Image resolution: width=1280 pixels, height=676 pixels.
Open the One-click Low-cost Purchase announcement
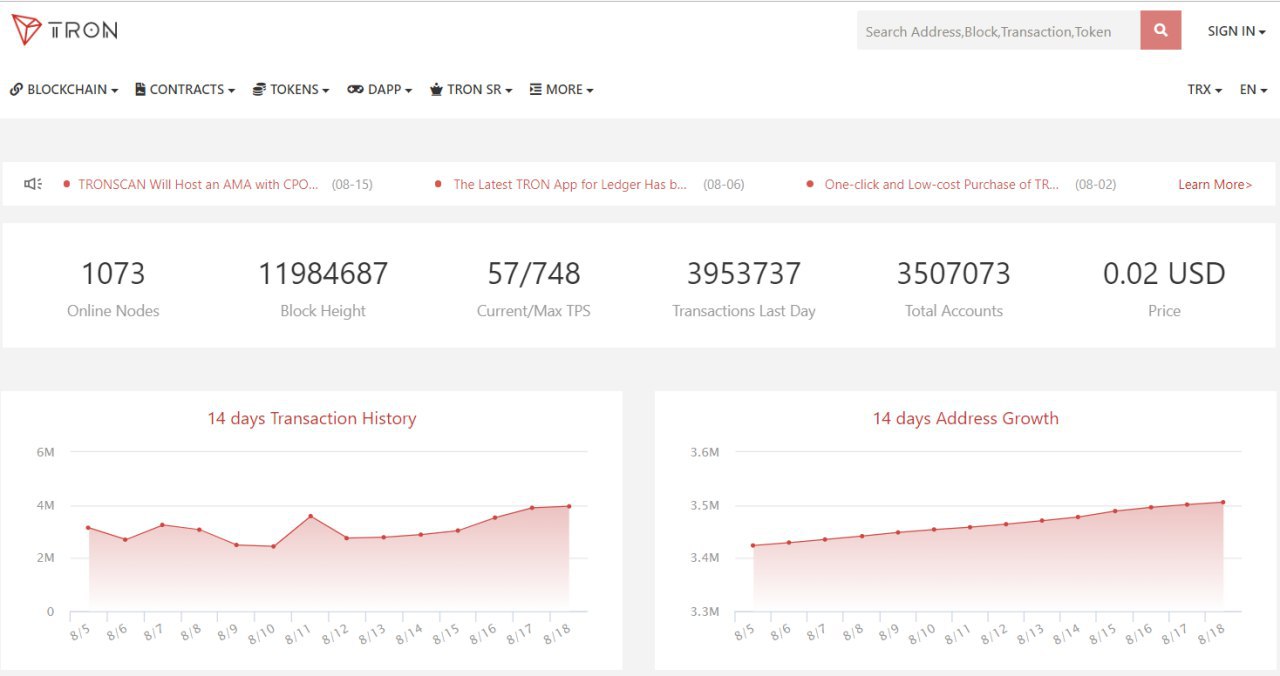tap(942, 184)
